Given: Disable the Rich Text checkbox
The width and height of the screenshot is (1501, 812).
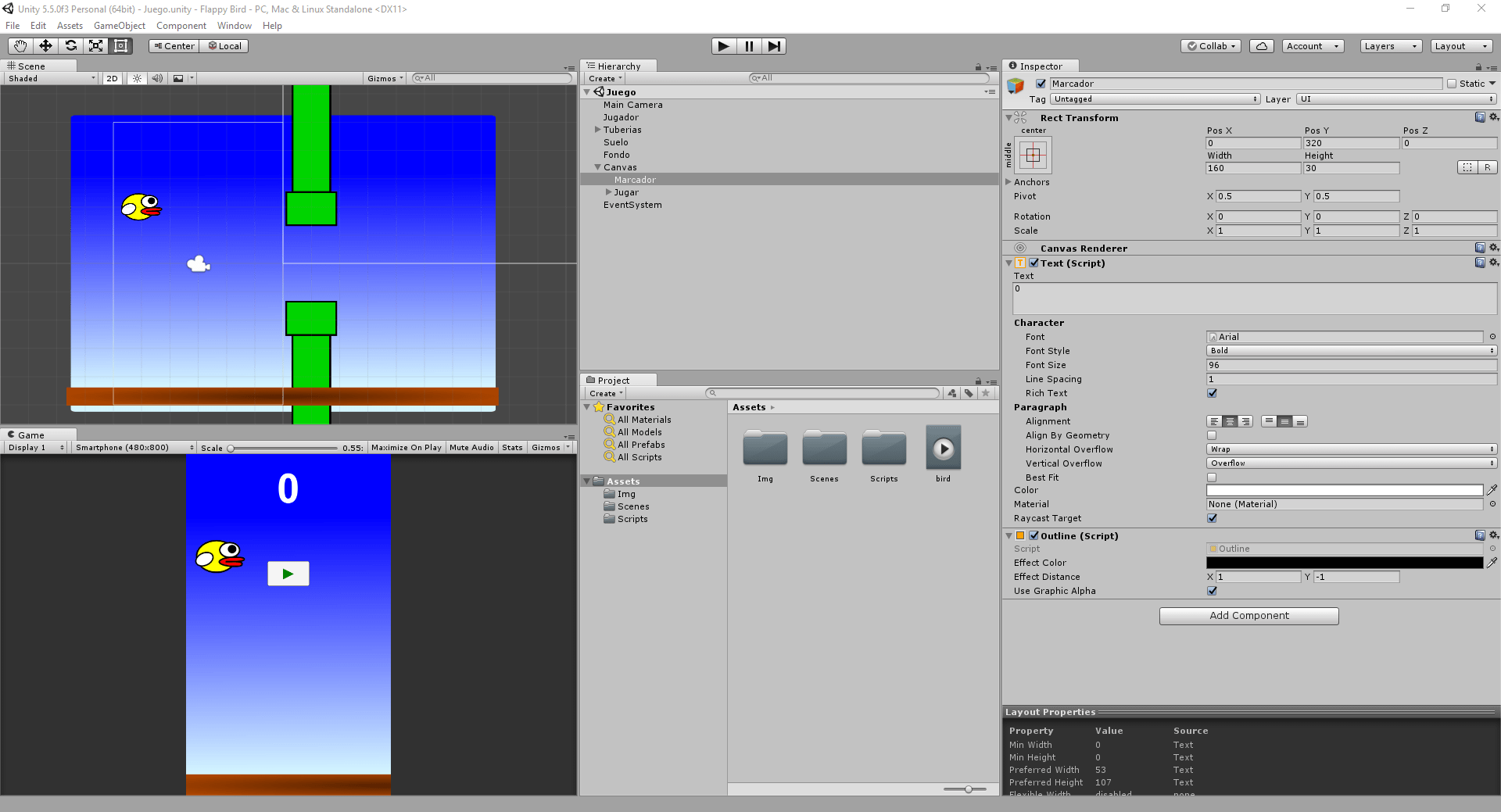Looking at the screenshot, I should [1212, 393].
